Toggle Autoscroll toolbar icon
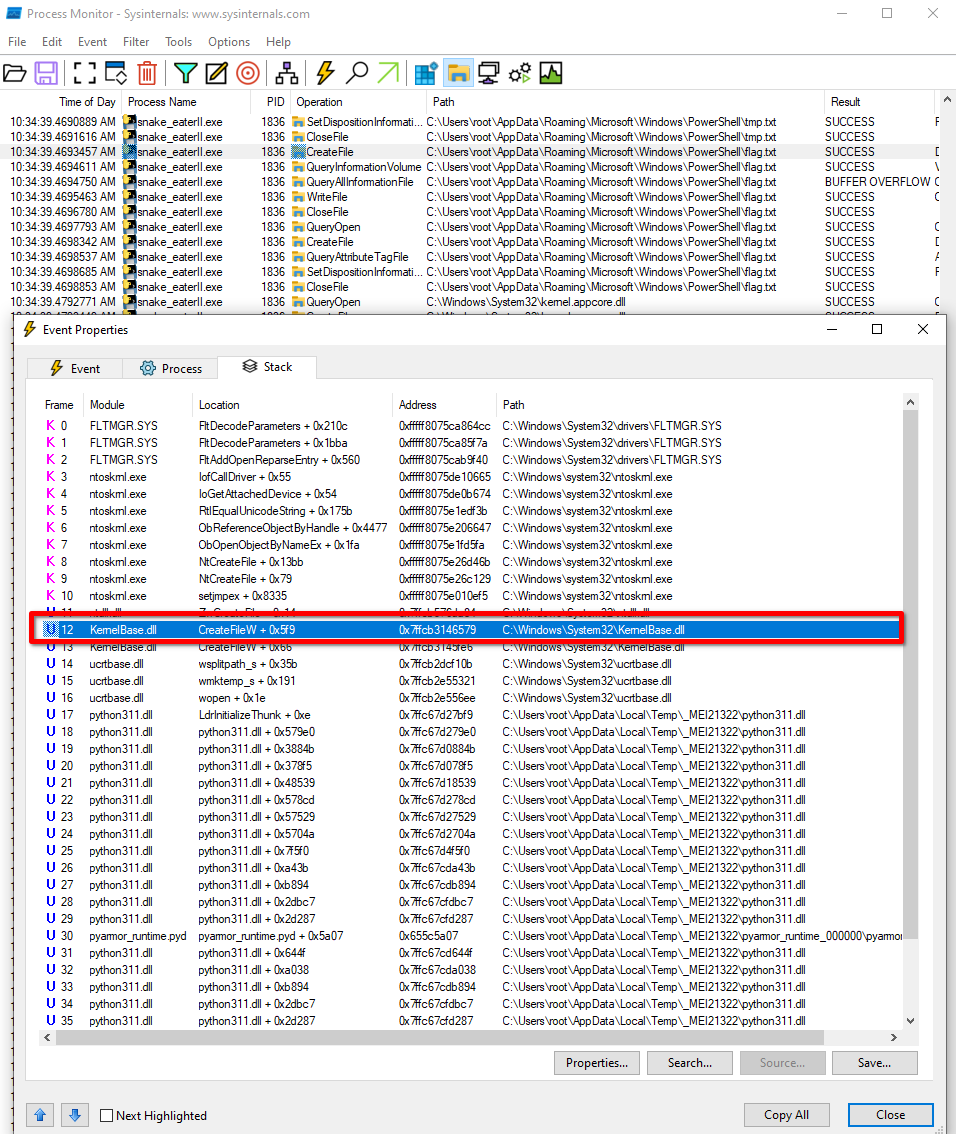The width and height of the screenshot is (956, 1134). [116, 73]
